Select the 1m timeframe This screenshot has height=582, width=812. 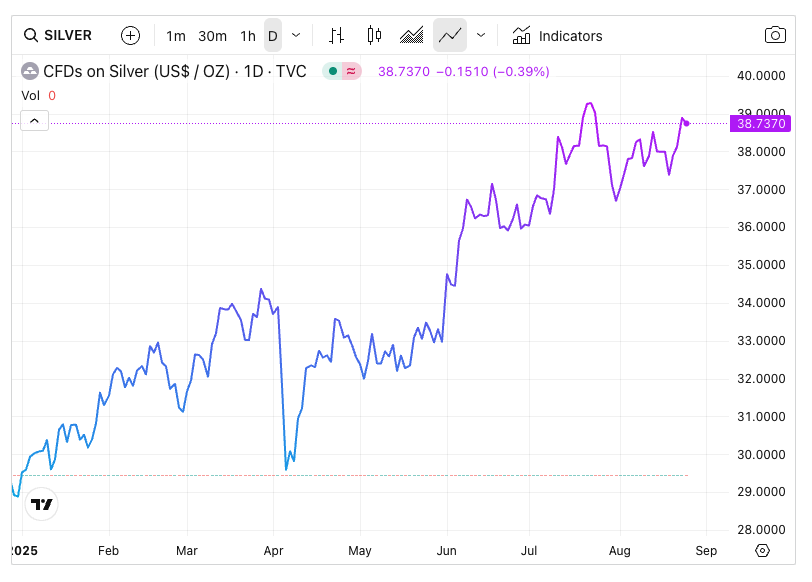click(176, 36)
